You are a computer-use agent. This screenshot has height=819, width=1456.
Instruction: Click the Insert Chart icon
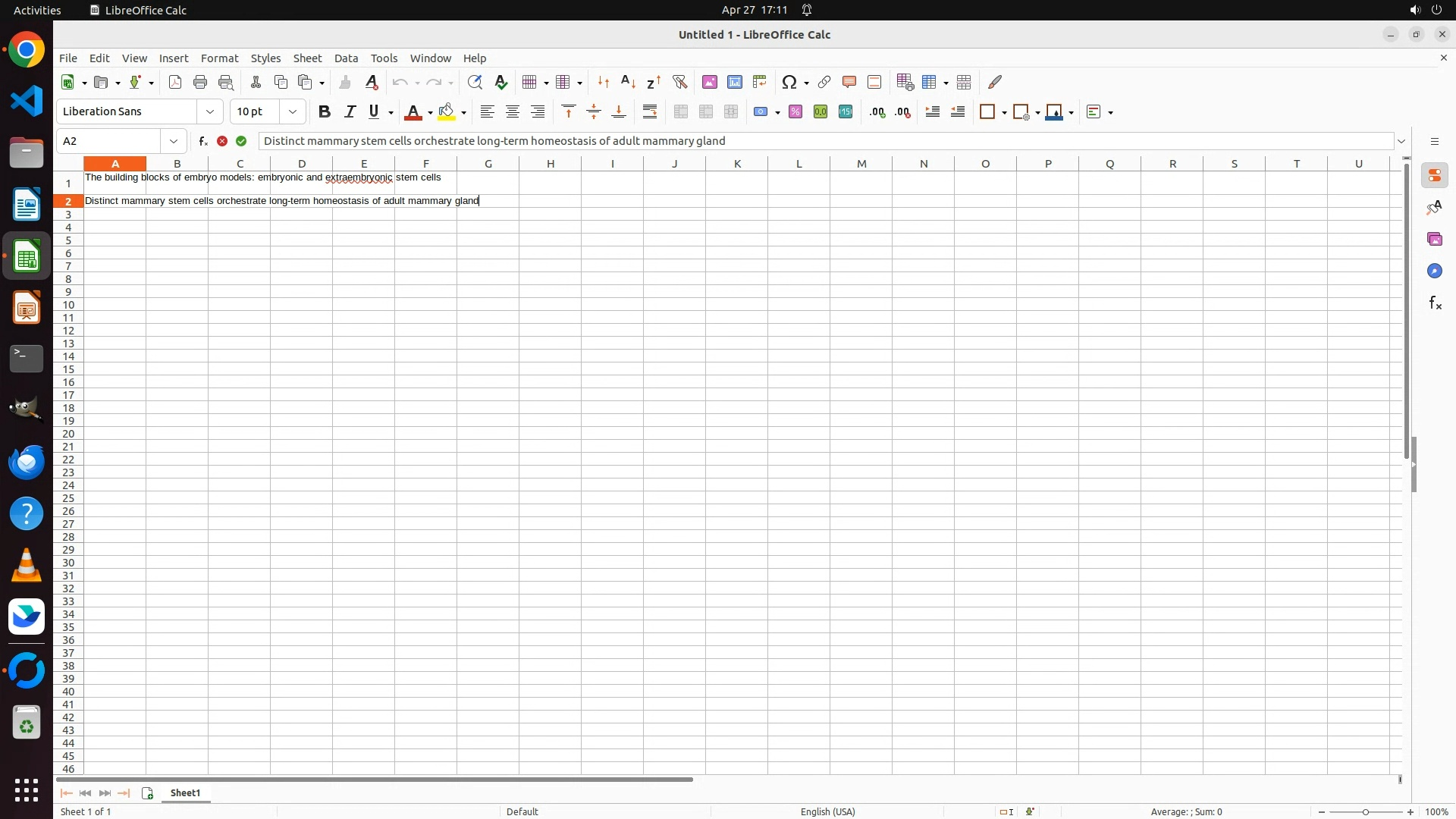pyautogui.click(x=734, y=82)
